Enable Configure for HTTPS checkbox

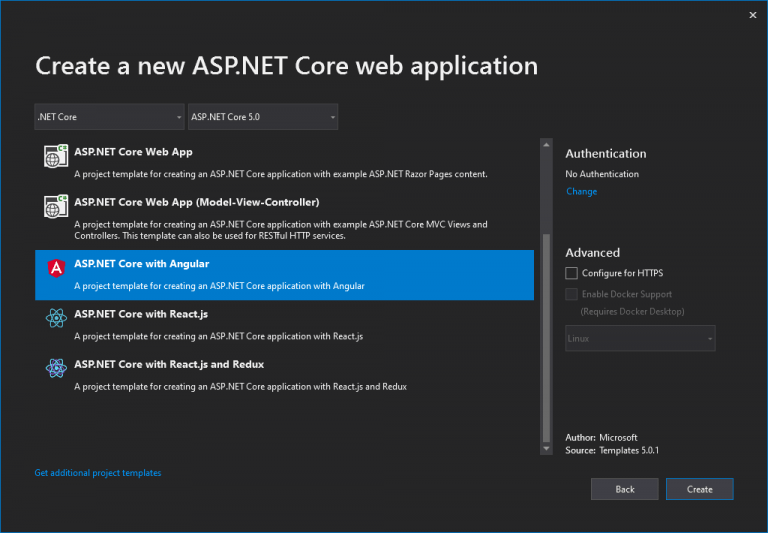(571, 273)
